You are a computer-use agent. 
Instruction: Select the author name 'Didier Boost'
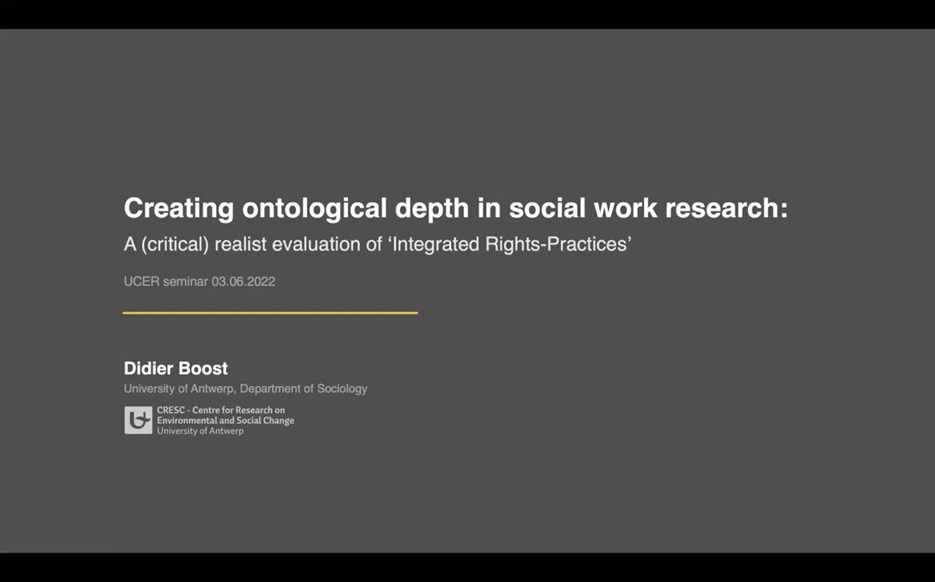(176, 368)
